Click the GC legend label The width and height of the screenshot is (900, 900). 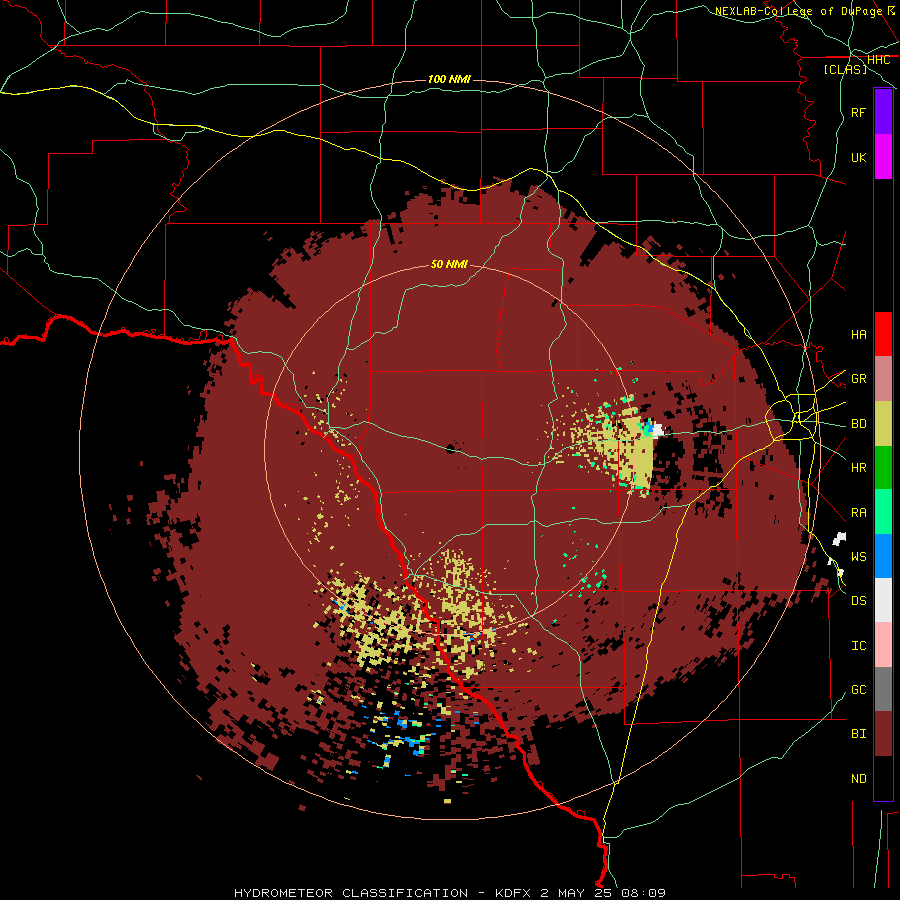click(859, 690)
